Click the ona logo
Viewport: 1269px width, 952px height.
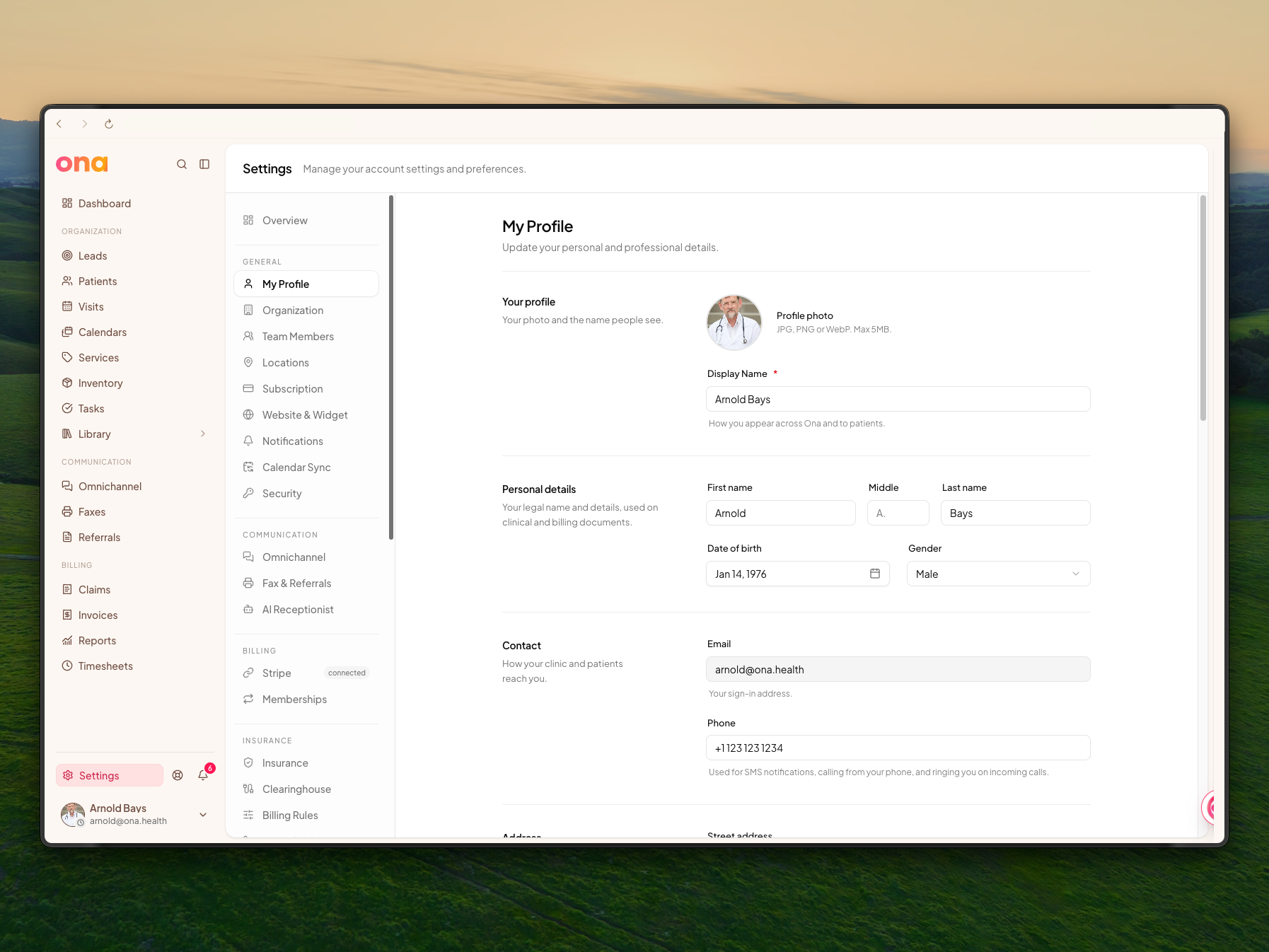[82, 164]
